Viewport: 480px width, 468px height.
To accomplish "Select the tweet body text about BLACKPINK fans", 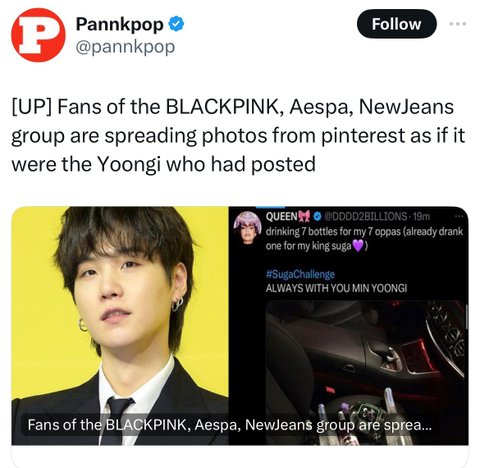I will click(x=238, y=136).
